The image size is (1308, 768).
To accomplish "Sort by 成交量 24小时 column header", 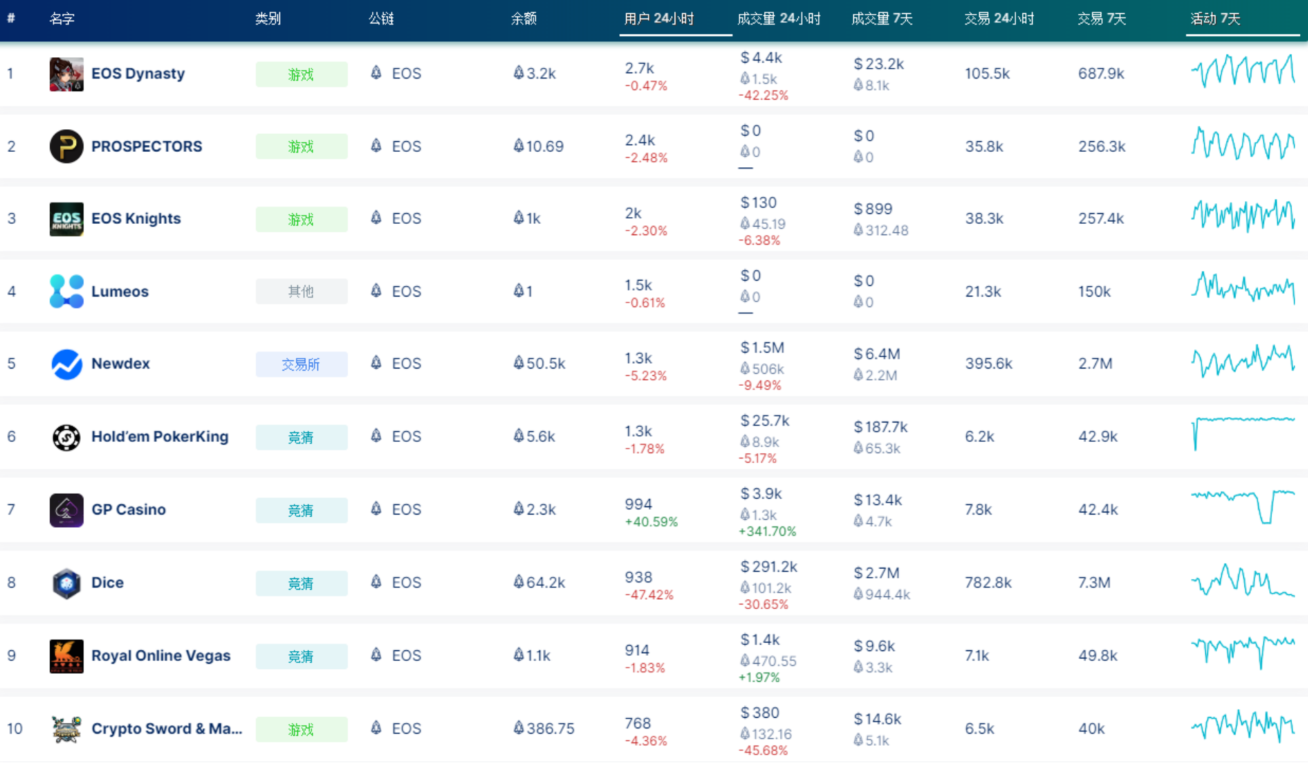I will (779, 19).
